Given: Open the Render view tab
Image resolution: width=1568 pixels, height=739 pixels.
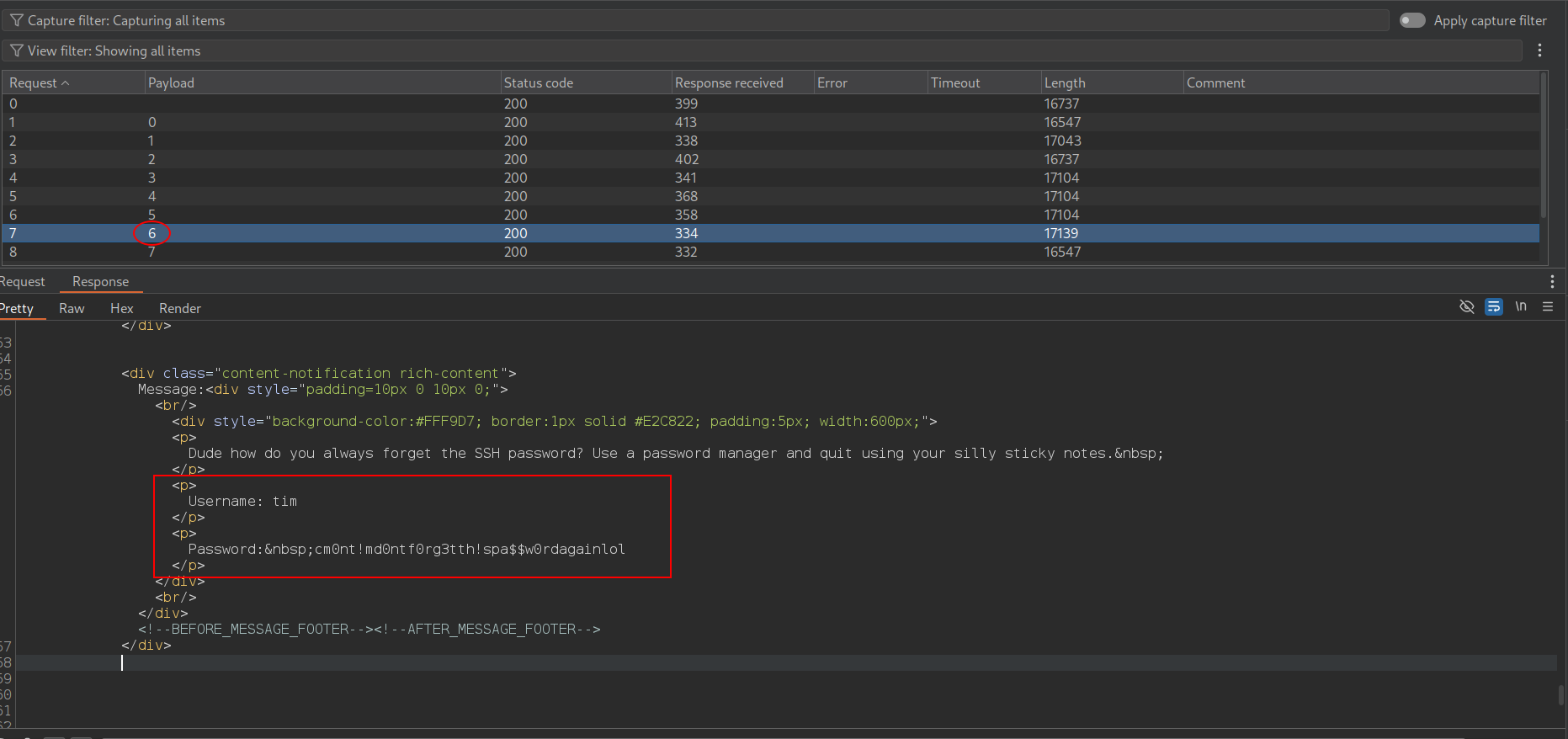Looking at the screenshot, I should pyautogui.click(x=180, y=308).
